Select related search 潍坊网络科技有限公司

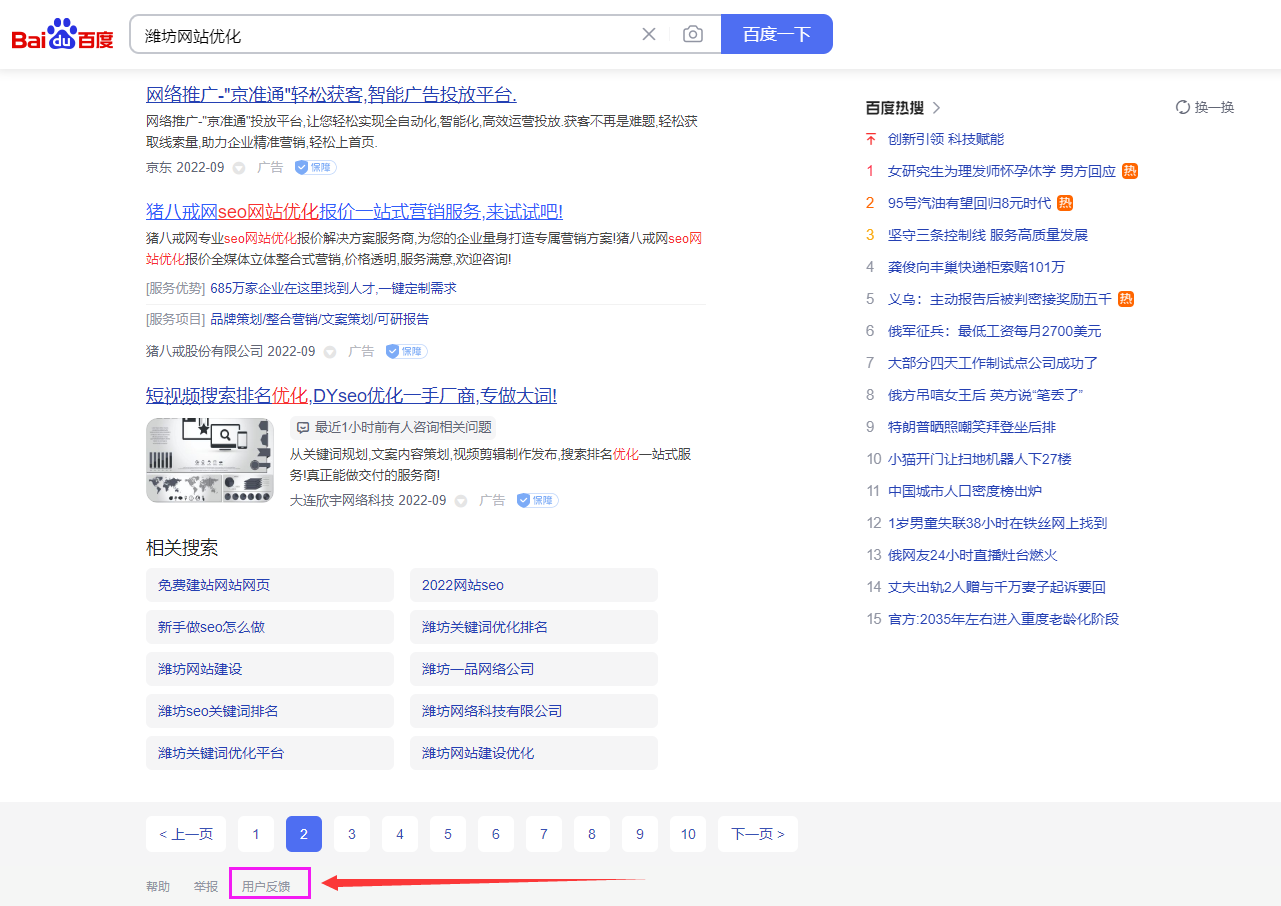(x=534, y=711)
